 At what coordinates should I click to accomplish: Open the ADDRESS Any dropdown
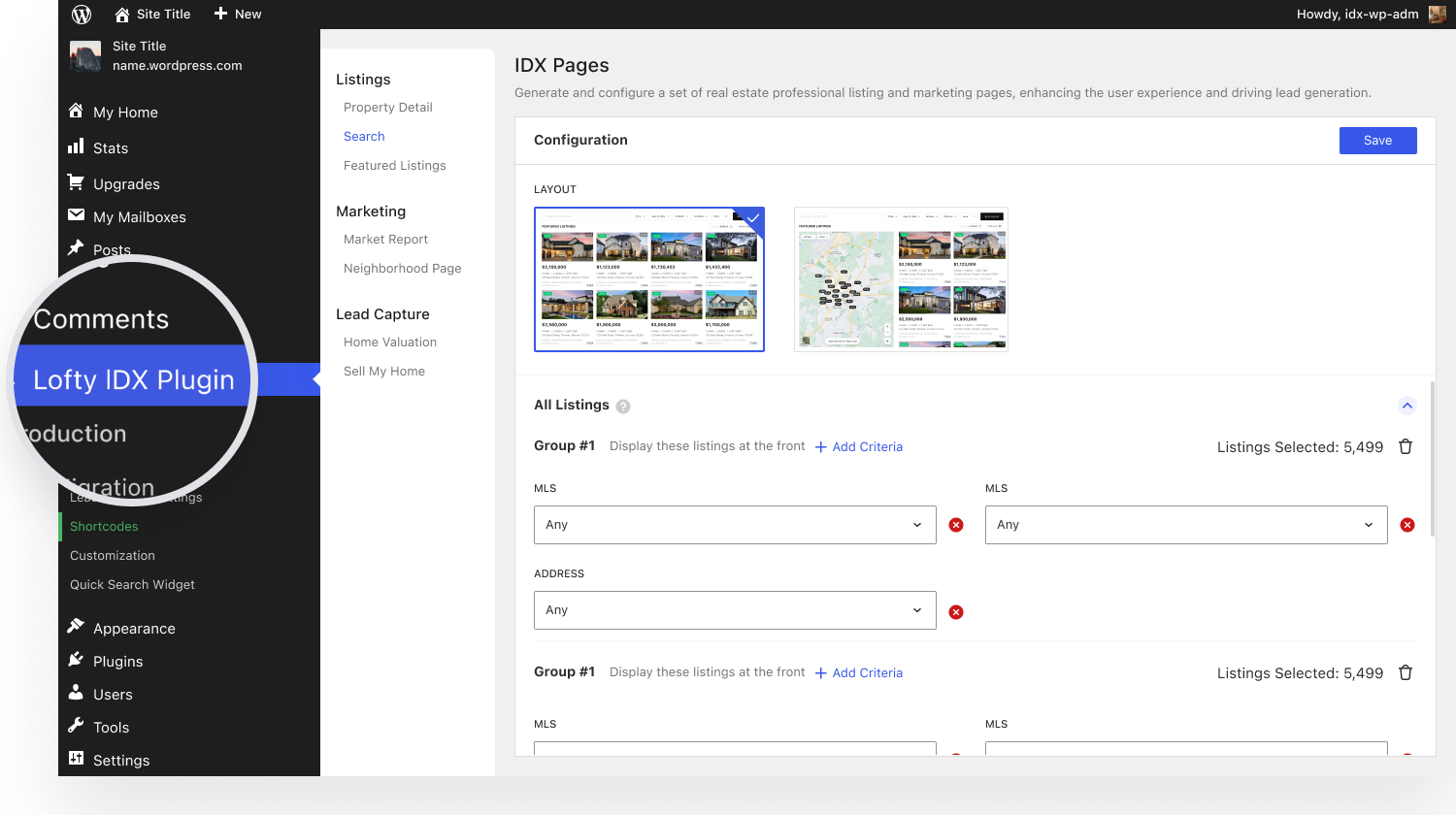(x=735, y=610)
